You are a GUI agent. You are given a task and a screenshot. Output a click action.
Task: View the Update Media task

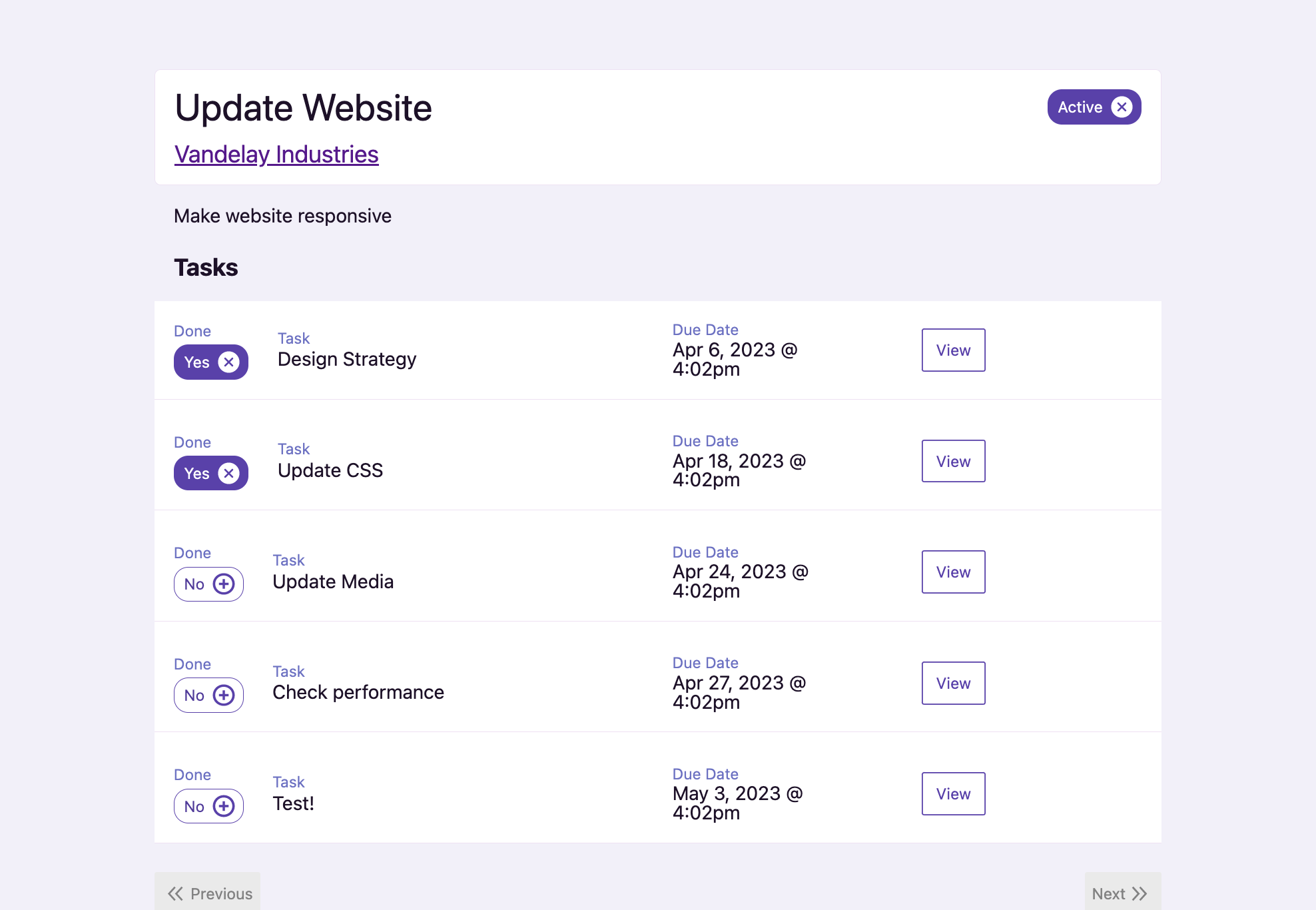[x=953, y=572]
